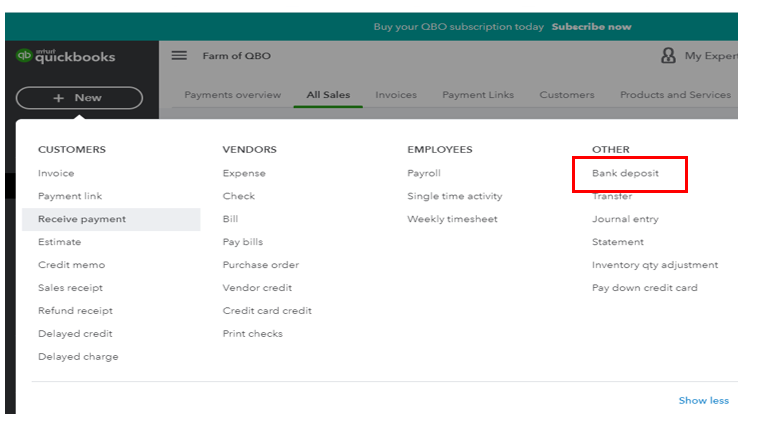Select Vendor credit

(x=257, y=288)
